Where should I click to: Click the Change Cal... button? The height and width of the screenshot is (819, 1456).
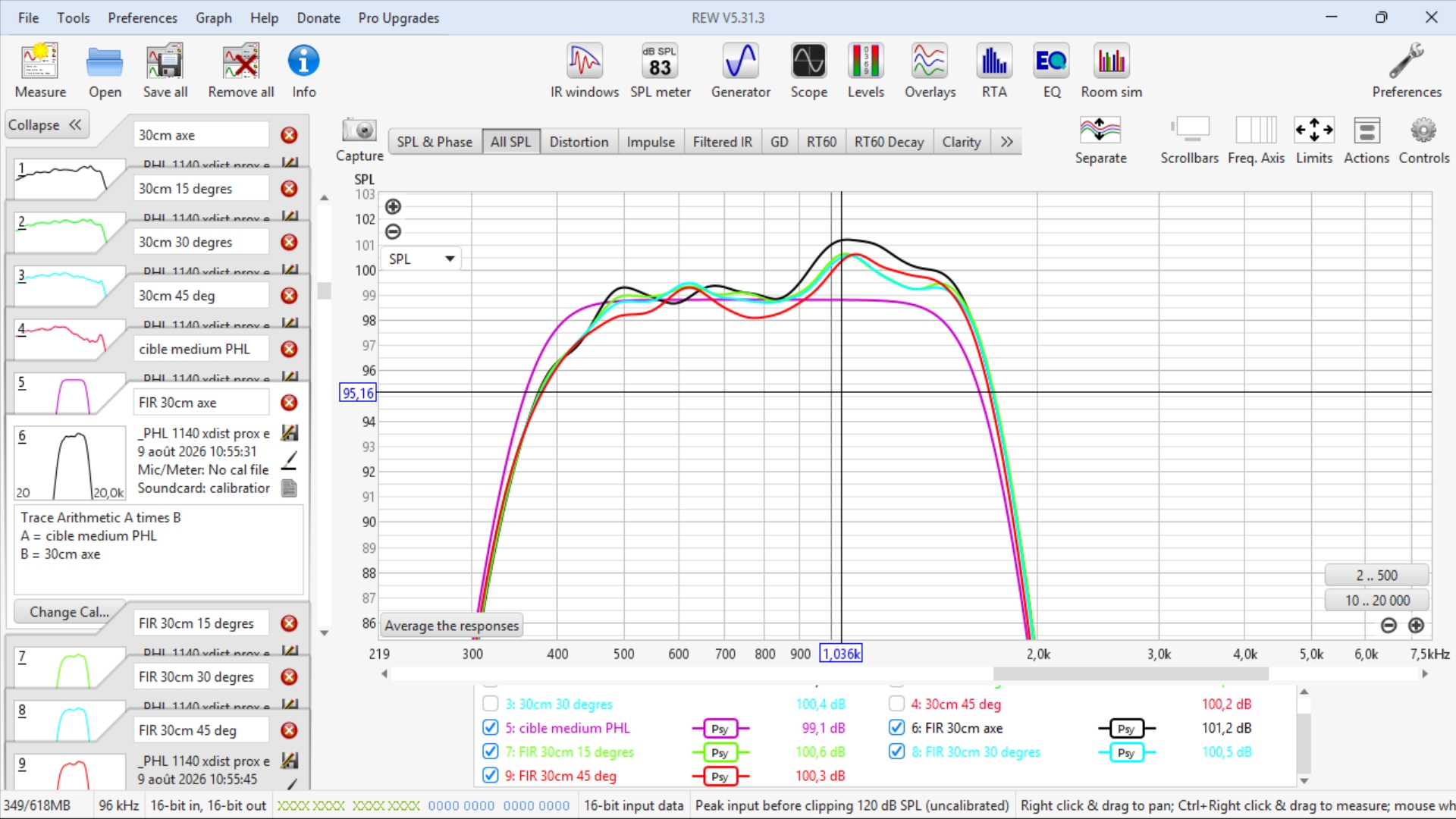coord(69,612)
